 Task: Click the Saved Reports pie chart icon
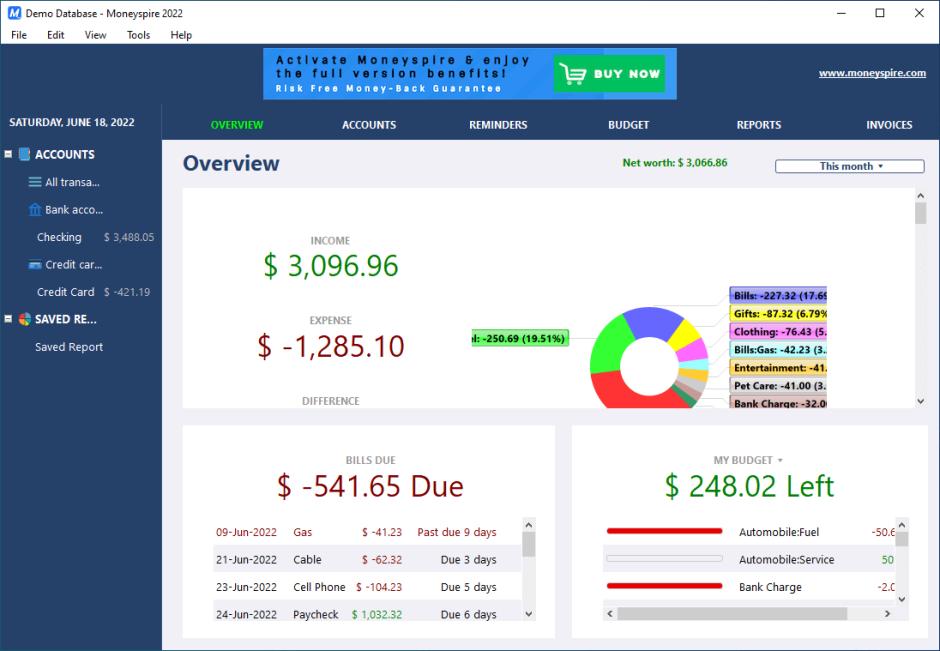pyautogui.click(x=24, y=319)
